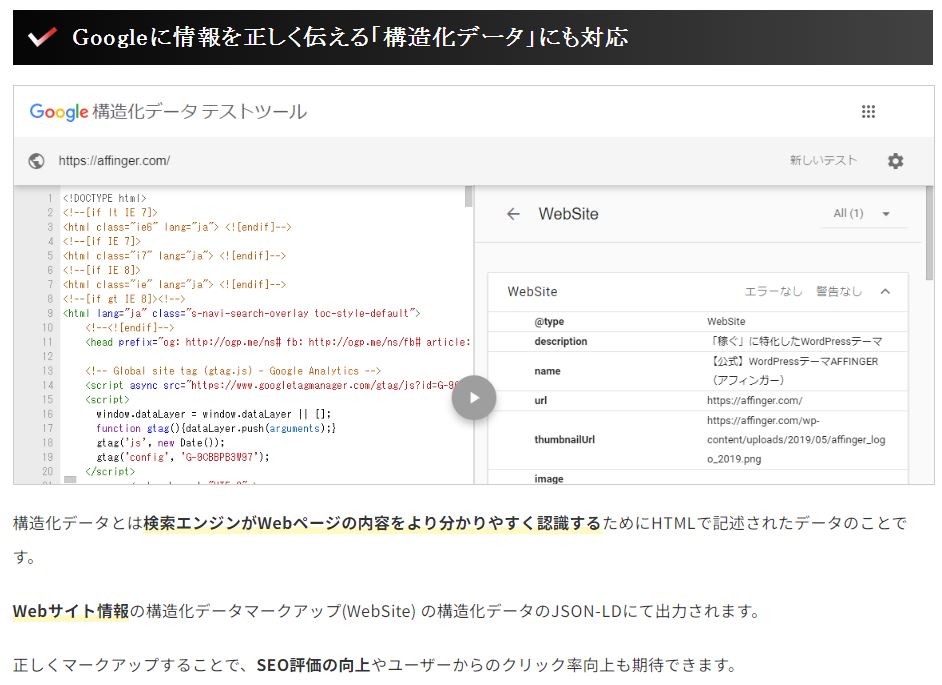Click the thumbnailUrl property label

point(564,440)
